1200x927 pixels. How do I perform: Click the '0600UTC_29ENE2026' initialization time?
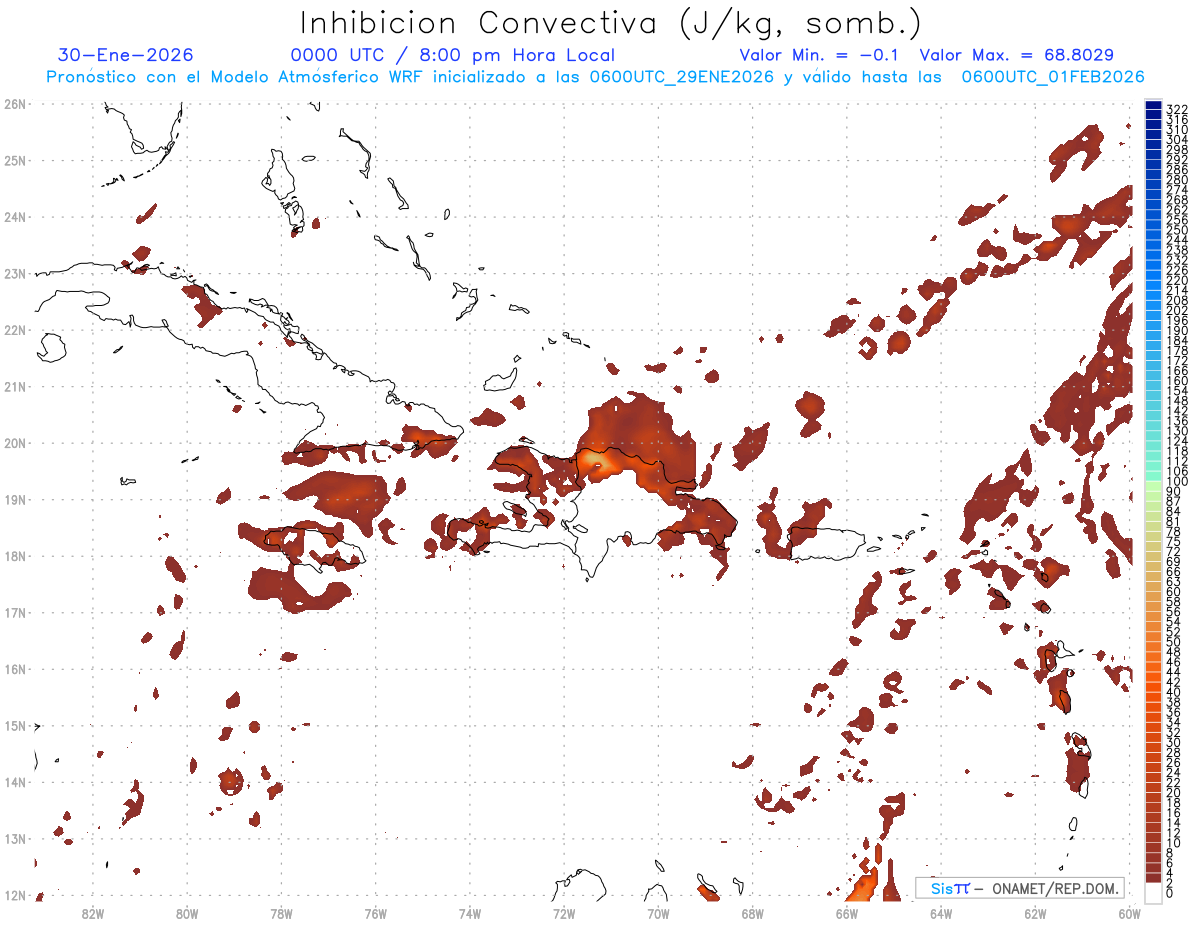pyautogui.click(x=682, y=77)
